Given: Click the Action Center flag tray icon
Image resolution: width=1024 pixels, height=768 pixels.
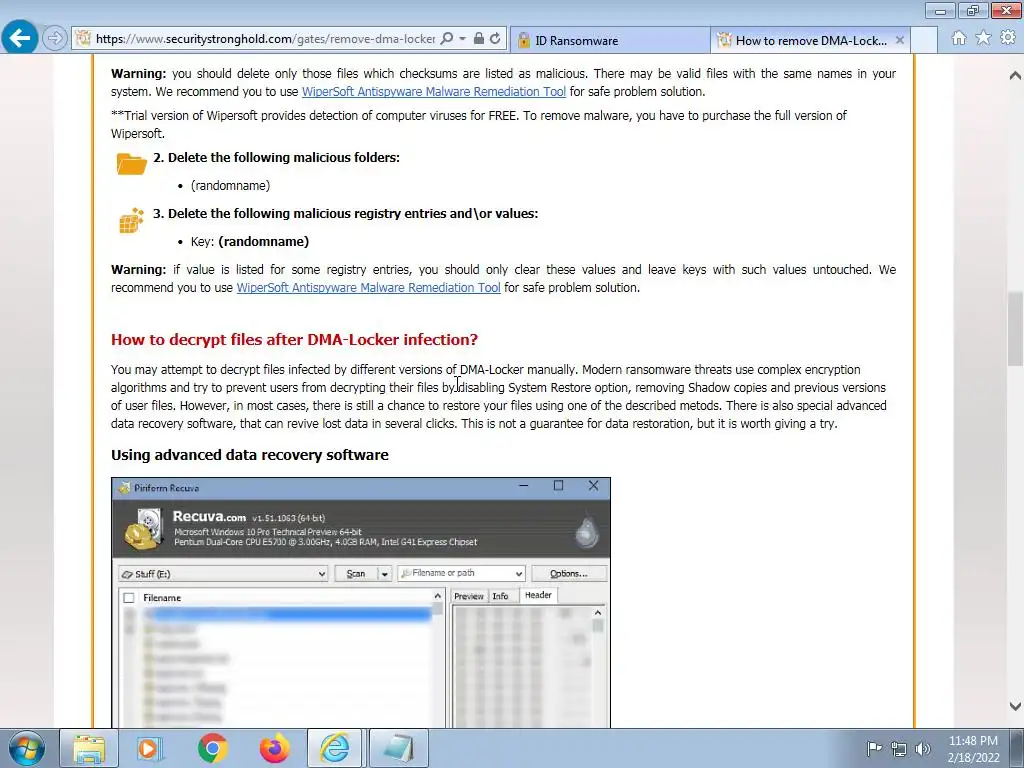Looking at the screenshot, I should (x=874, y=748).
